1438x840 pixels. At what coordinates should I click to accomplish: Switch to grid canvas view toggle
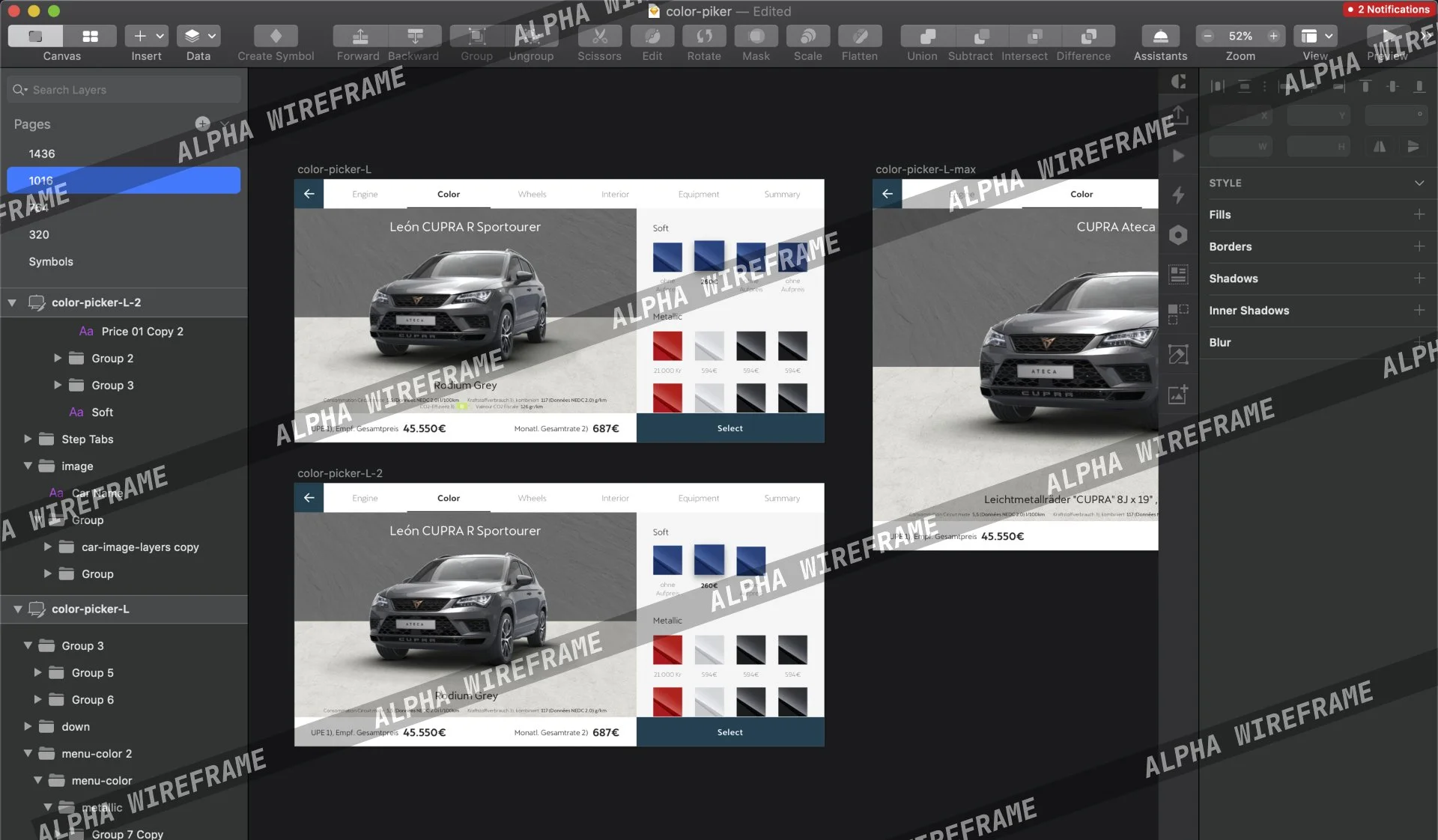[90, 36]
